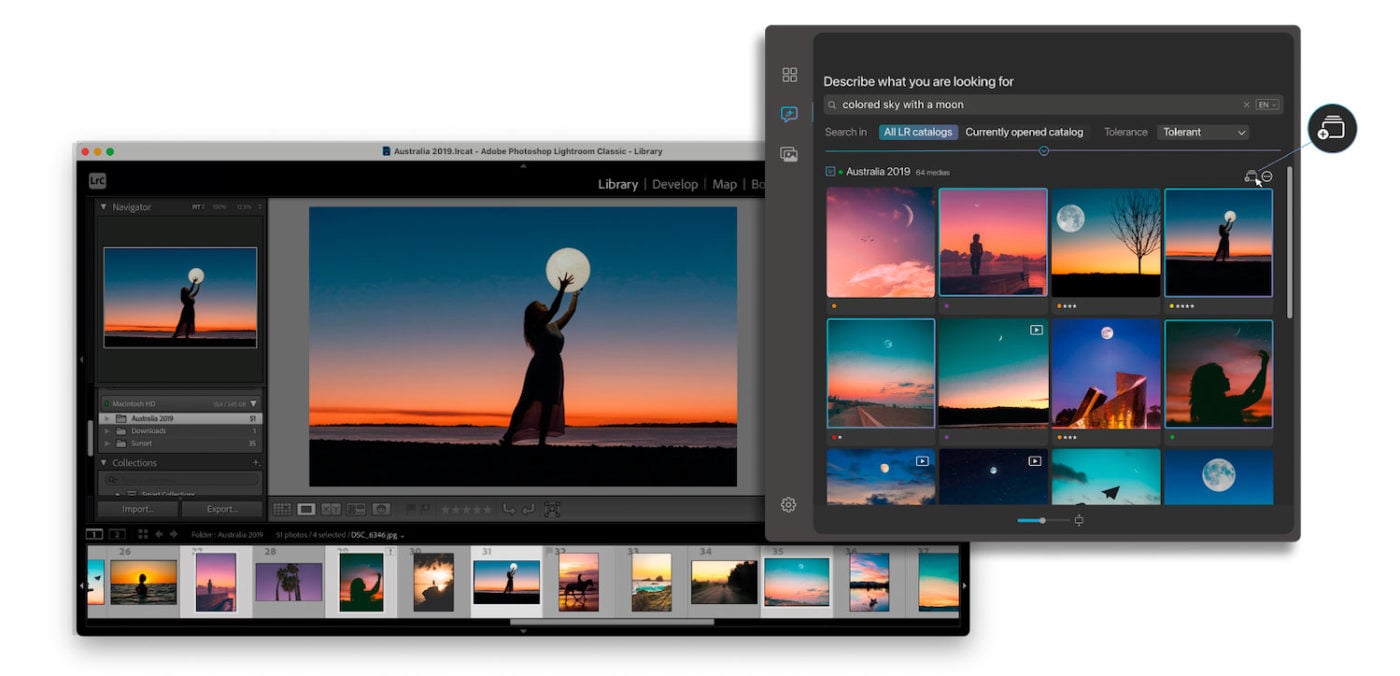Click the magnifier icon in search field

tap(832, 104)
